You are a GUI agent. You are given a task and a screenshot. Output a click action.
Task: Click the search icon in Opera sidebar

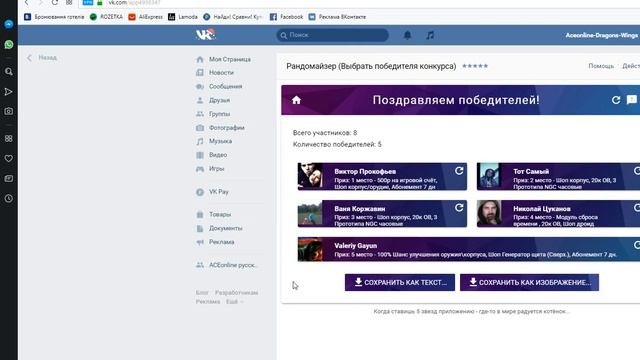point(9,71)
